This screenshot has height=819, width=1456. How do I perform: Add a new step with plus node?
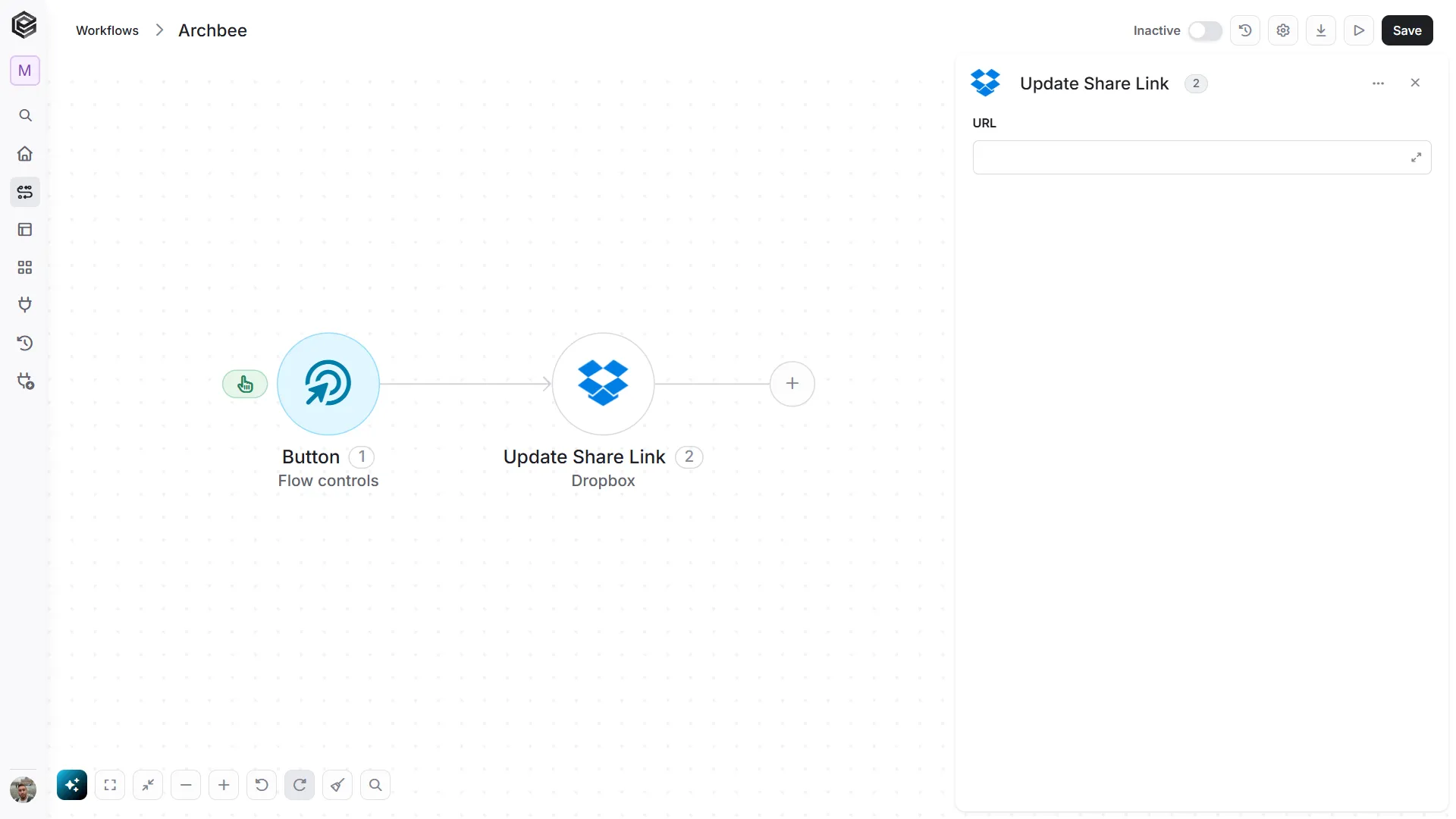pos(792,384)
